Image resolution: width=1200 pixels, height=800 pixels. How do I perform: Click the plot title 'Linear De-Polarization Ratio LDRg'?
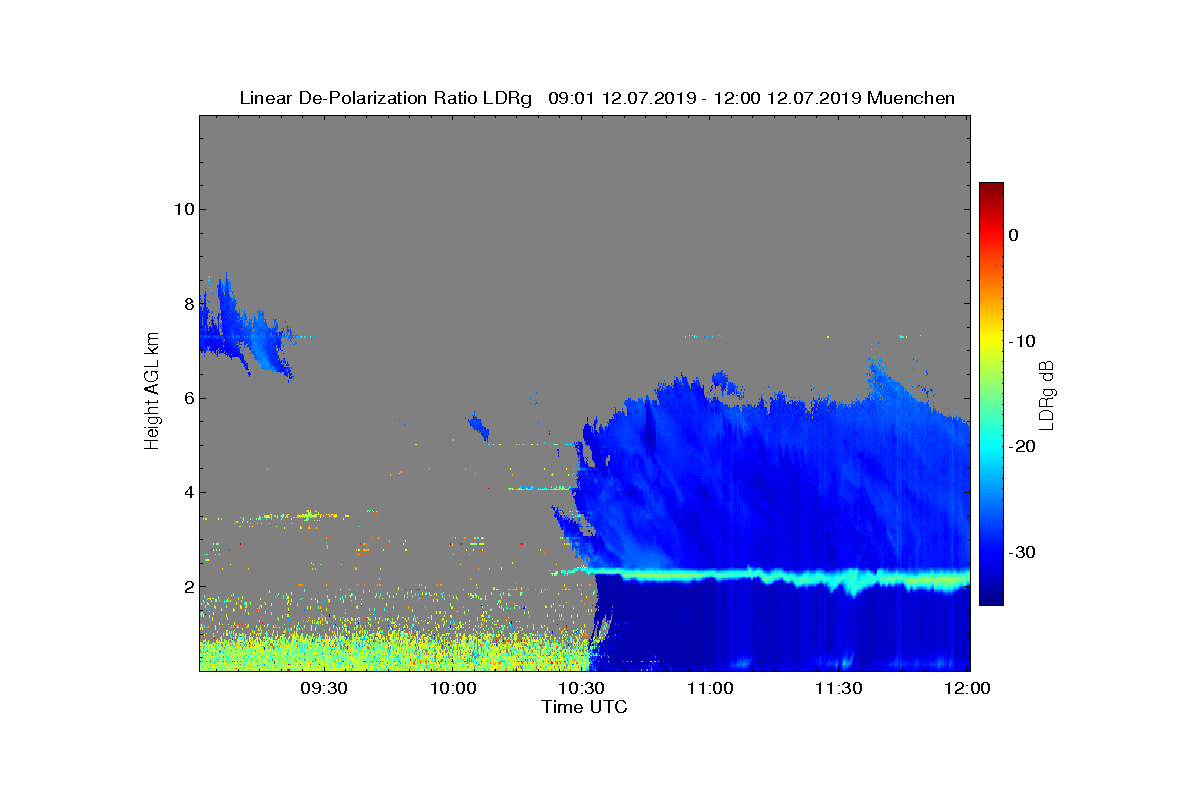click(x=386, y=98)
